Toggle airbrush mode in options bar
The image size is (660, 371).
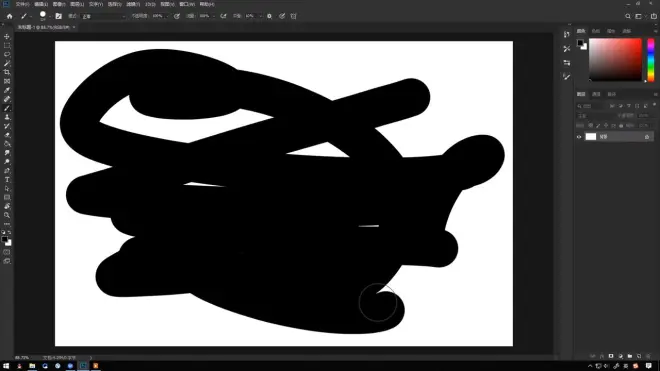click(223, 16)
